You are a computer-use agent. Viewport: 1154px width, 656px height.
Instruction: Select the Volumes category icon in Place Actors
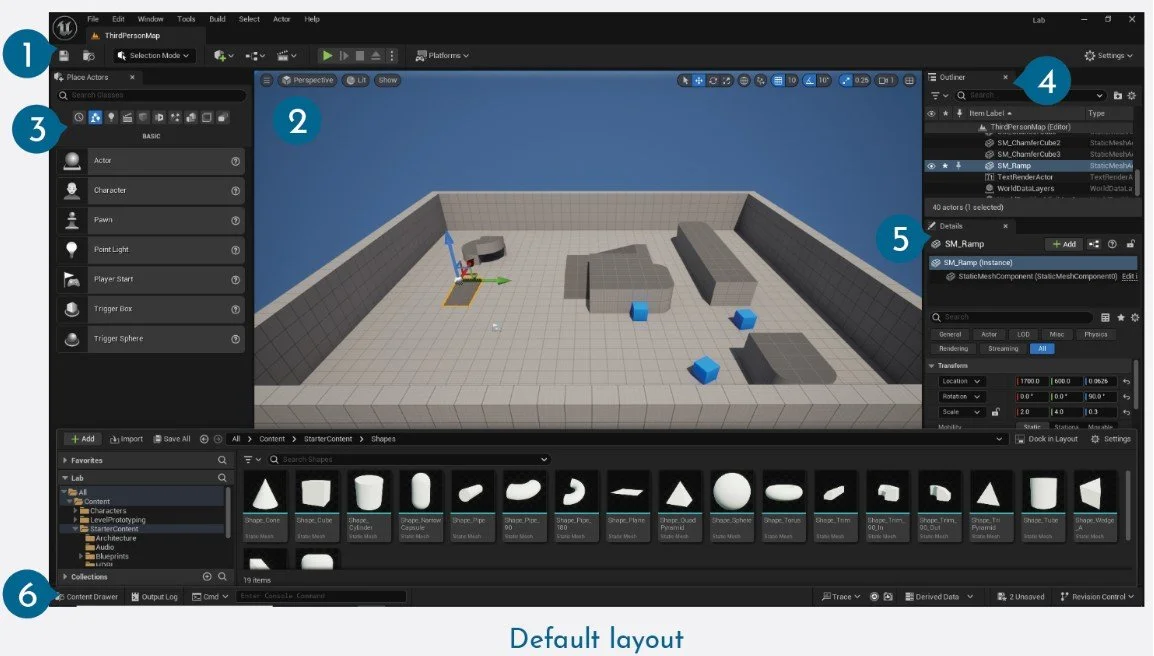[x=207, y=117]
